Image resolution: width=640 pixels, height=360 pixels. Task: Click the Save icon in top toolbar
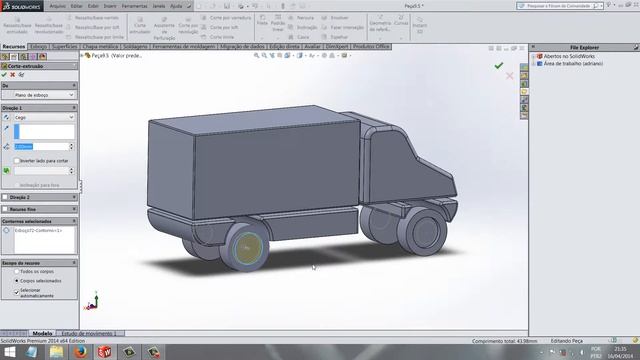tap(227, 6)
